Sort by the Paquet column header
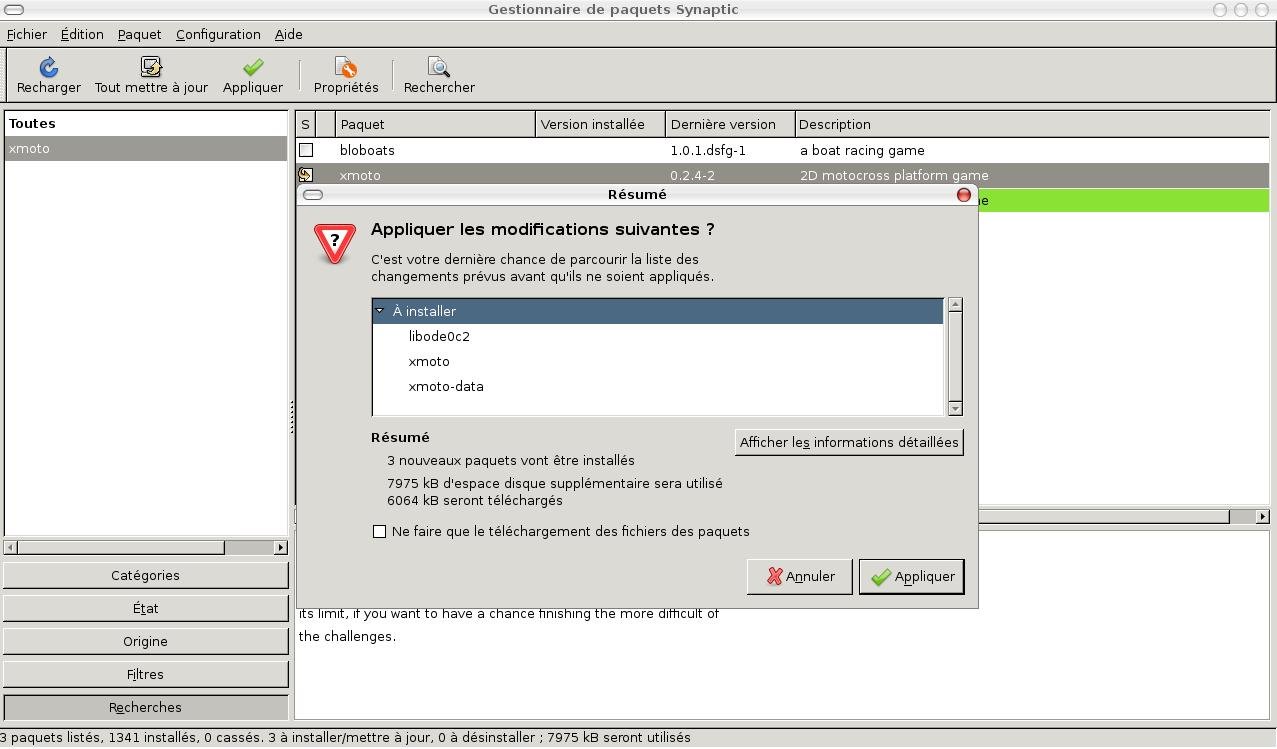This screenshot has height=749, width=1277. tap(435, 124)
